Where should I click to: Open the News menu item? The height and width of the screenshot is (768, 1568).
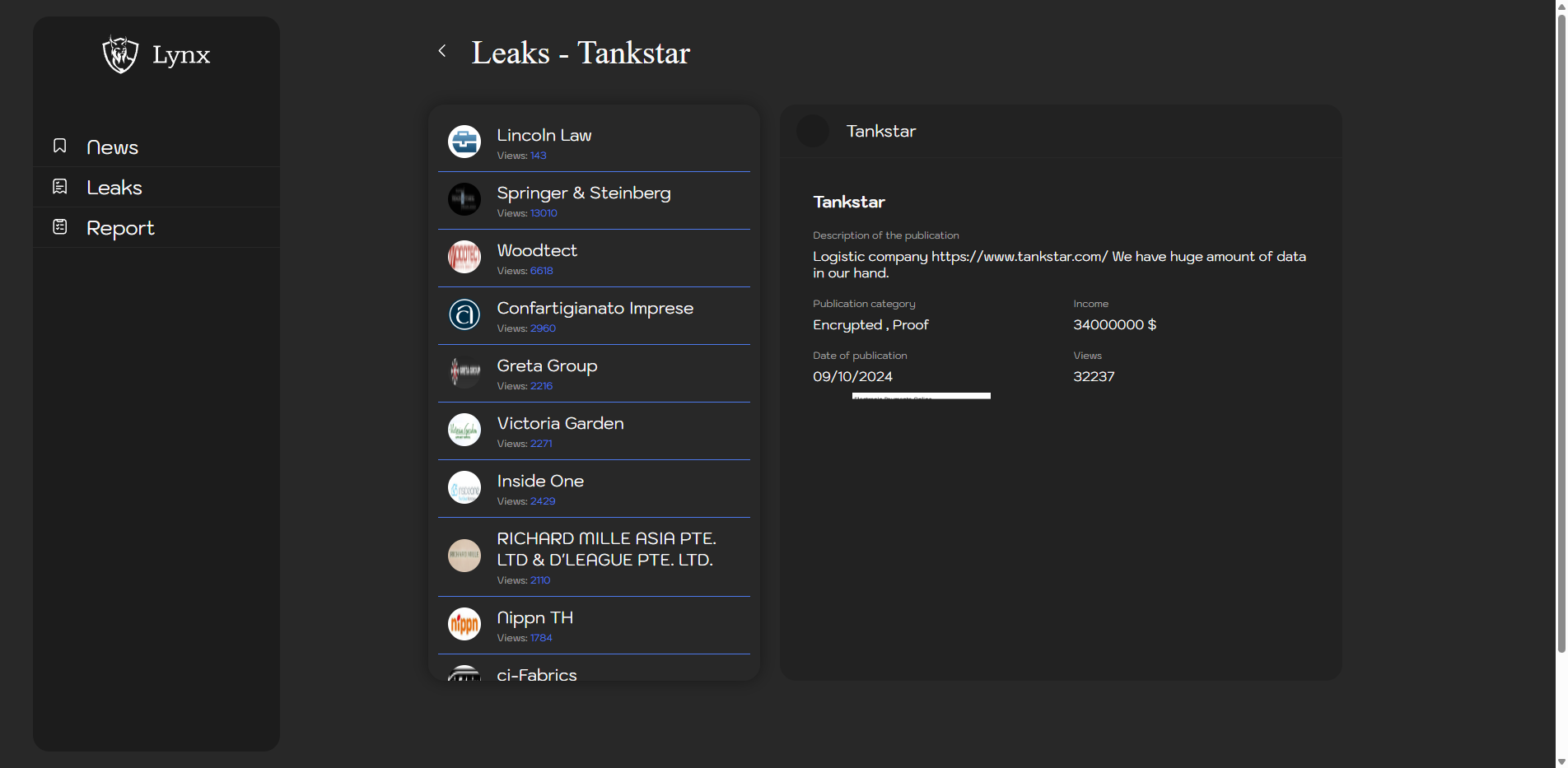point(112,147)
